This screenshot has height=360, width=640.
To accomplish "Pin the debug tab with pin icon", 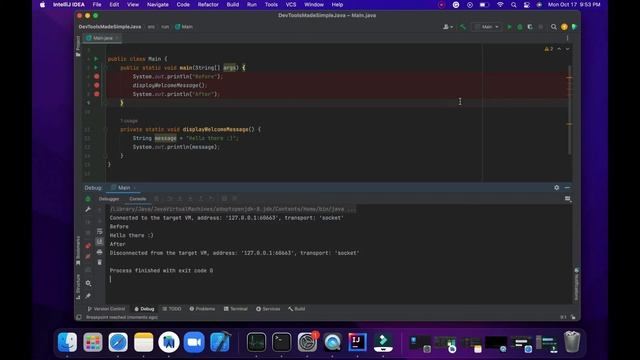I will 88,296.
